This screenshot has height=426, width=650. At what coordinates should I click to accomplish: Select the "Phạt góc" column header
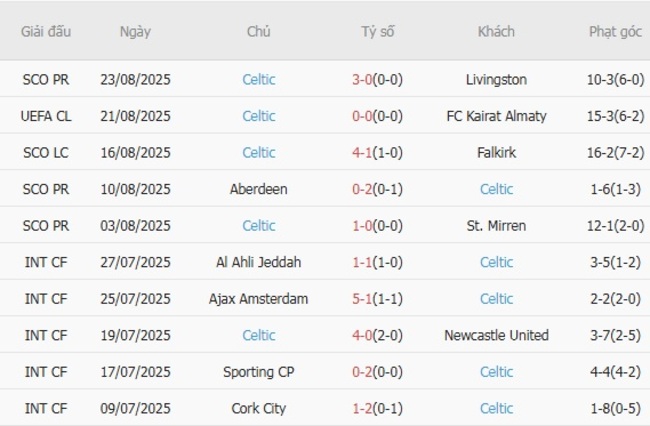tap(615, 31)
